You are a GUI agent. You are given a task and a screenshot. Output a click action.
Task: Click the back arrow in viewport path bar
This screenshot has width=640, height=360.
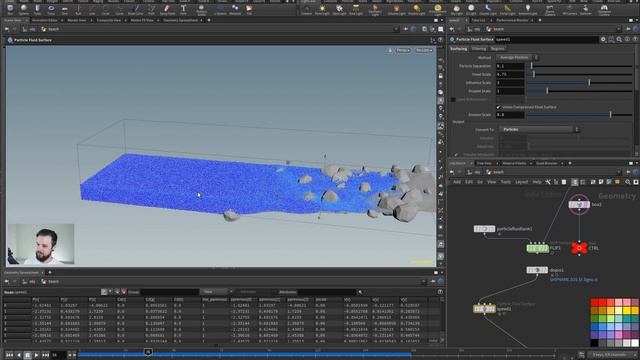pyautogui.click(x=7, y=29)
